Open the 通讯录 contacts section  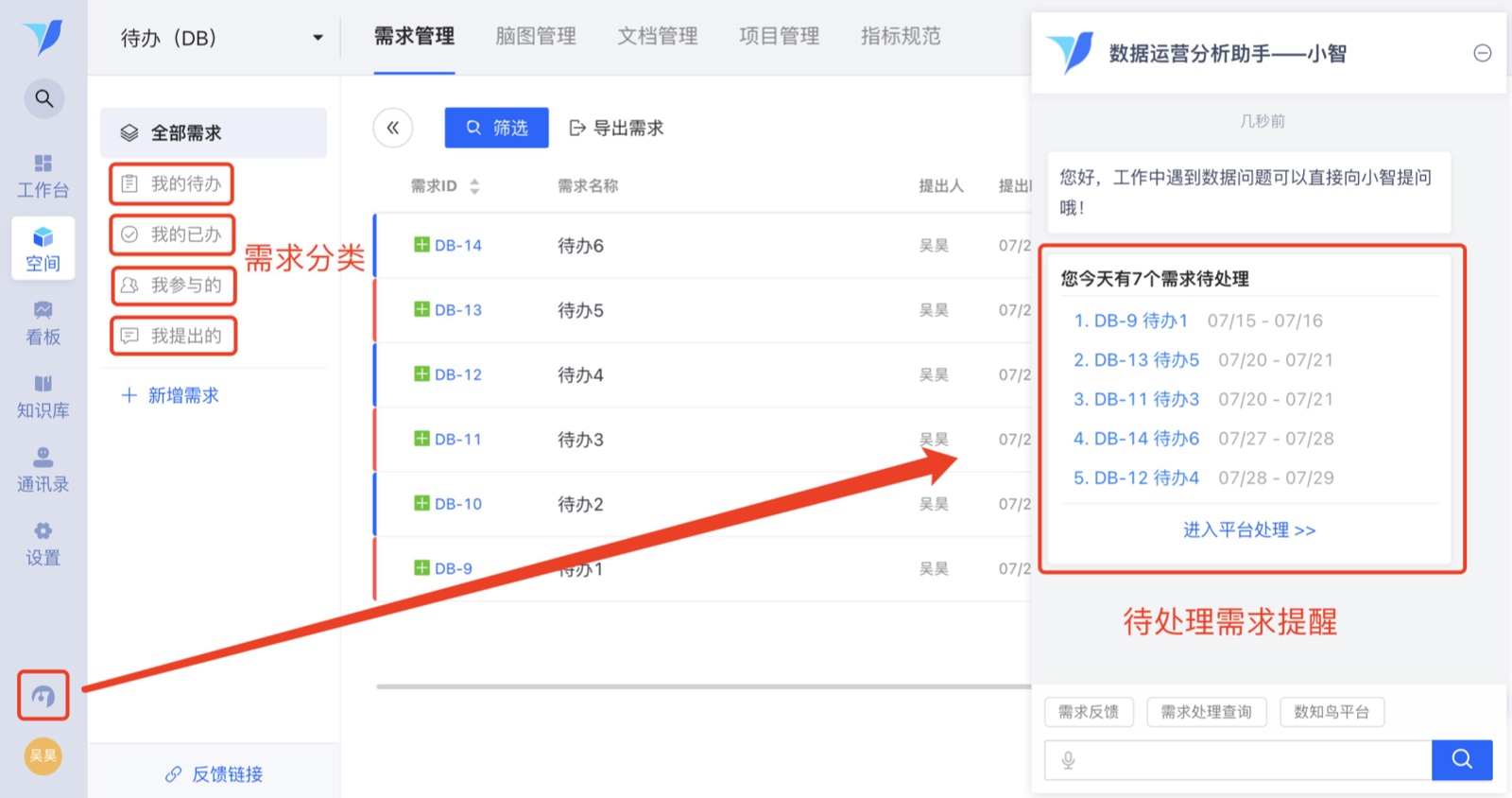43,471
